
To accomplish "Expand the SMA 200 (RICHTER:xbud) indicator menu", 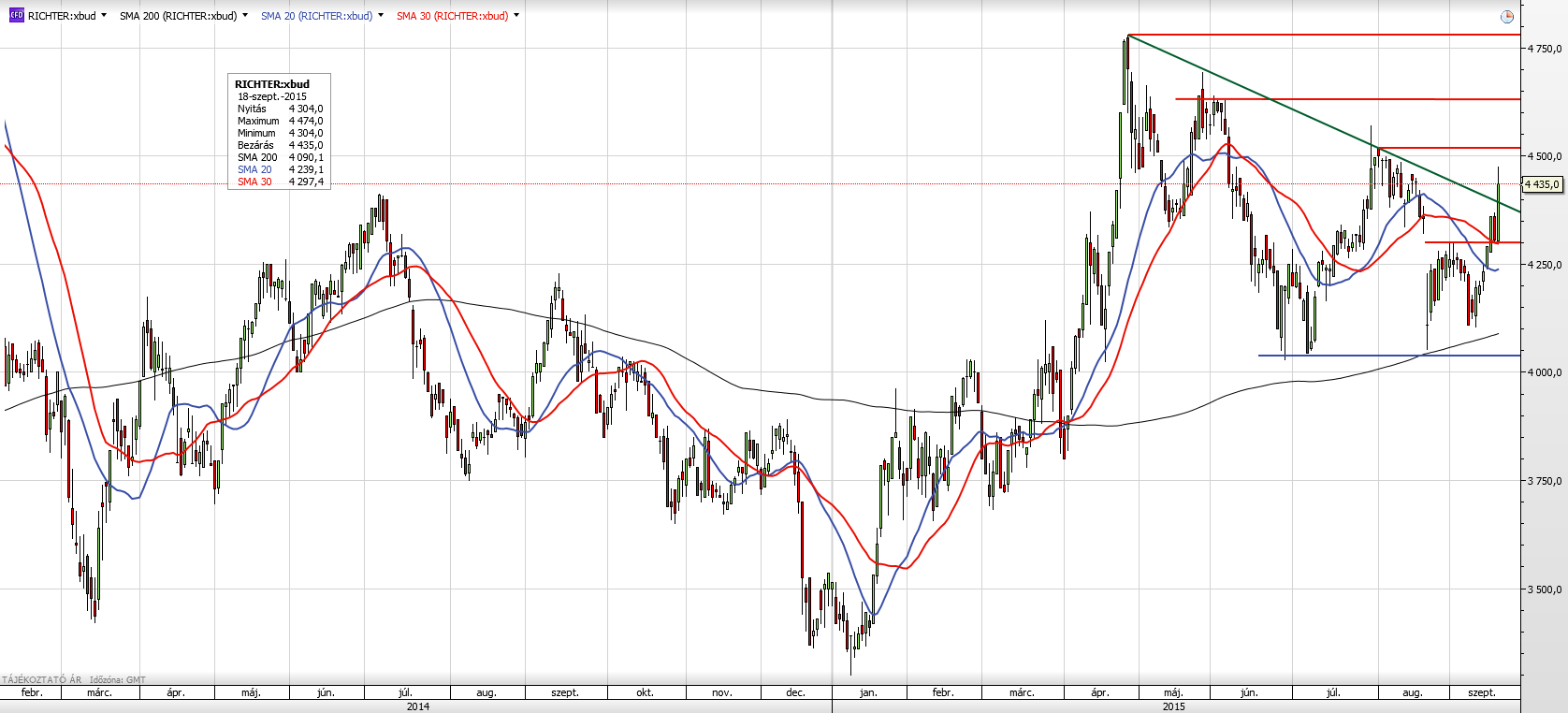I will tap(244, 15).
